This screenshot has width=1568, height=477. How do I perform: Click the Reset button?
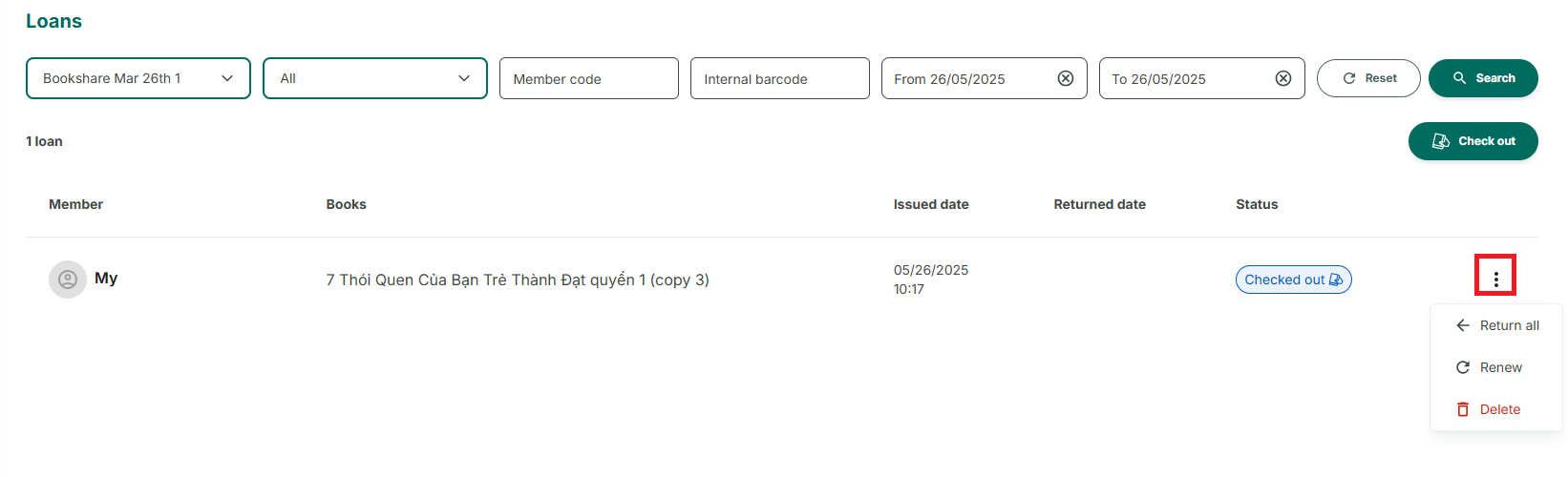[1368, 78]
